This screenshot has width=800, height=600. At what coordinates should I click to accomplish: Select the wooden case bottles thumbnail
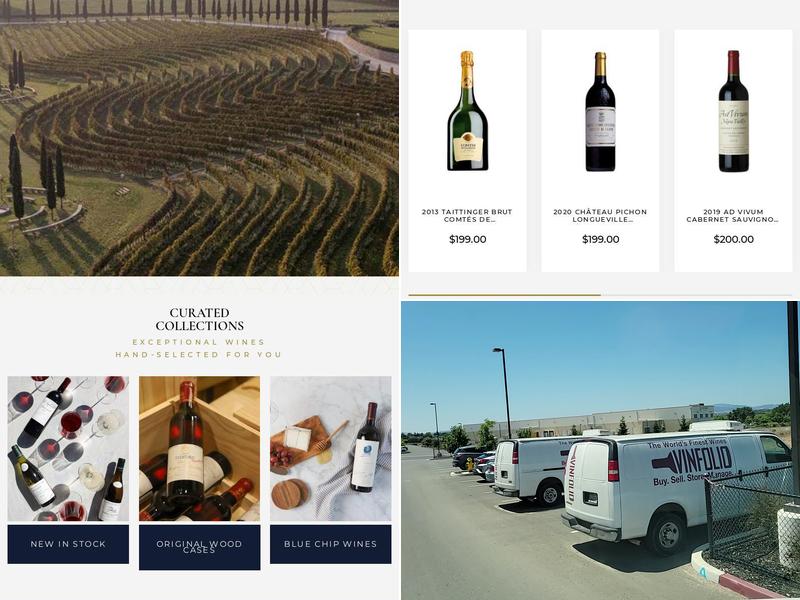tap(199, 448)
